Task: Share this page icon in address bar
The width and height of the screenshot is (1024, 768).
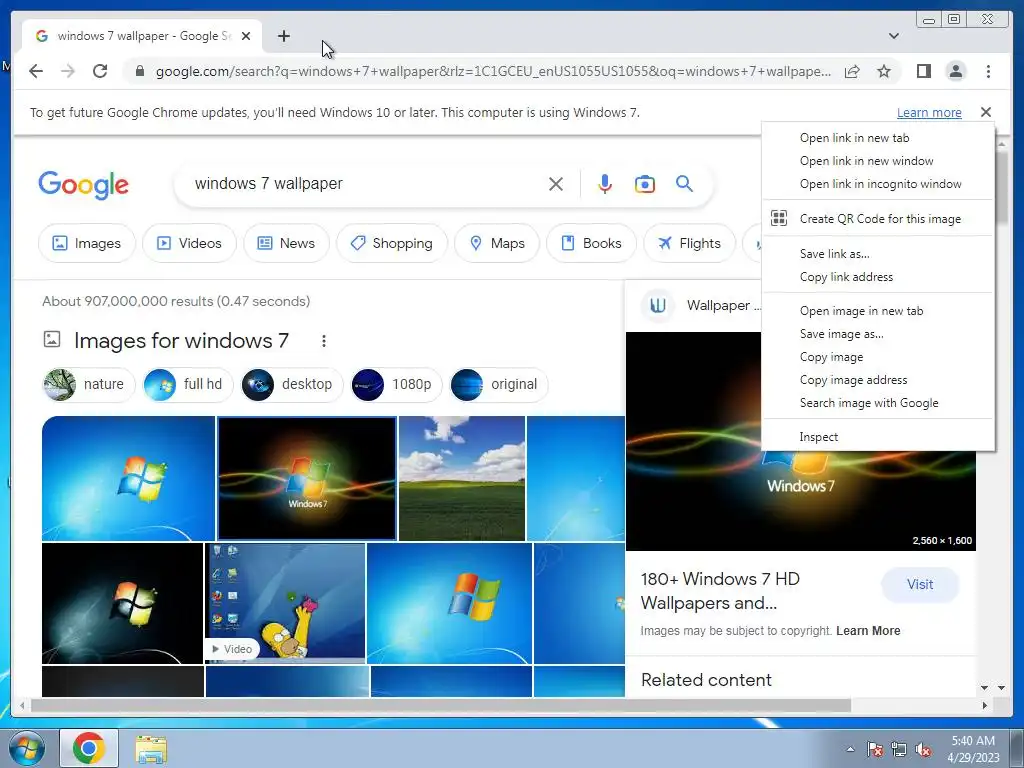Action: tap(852, 71)
